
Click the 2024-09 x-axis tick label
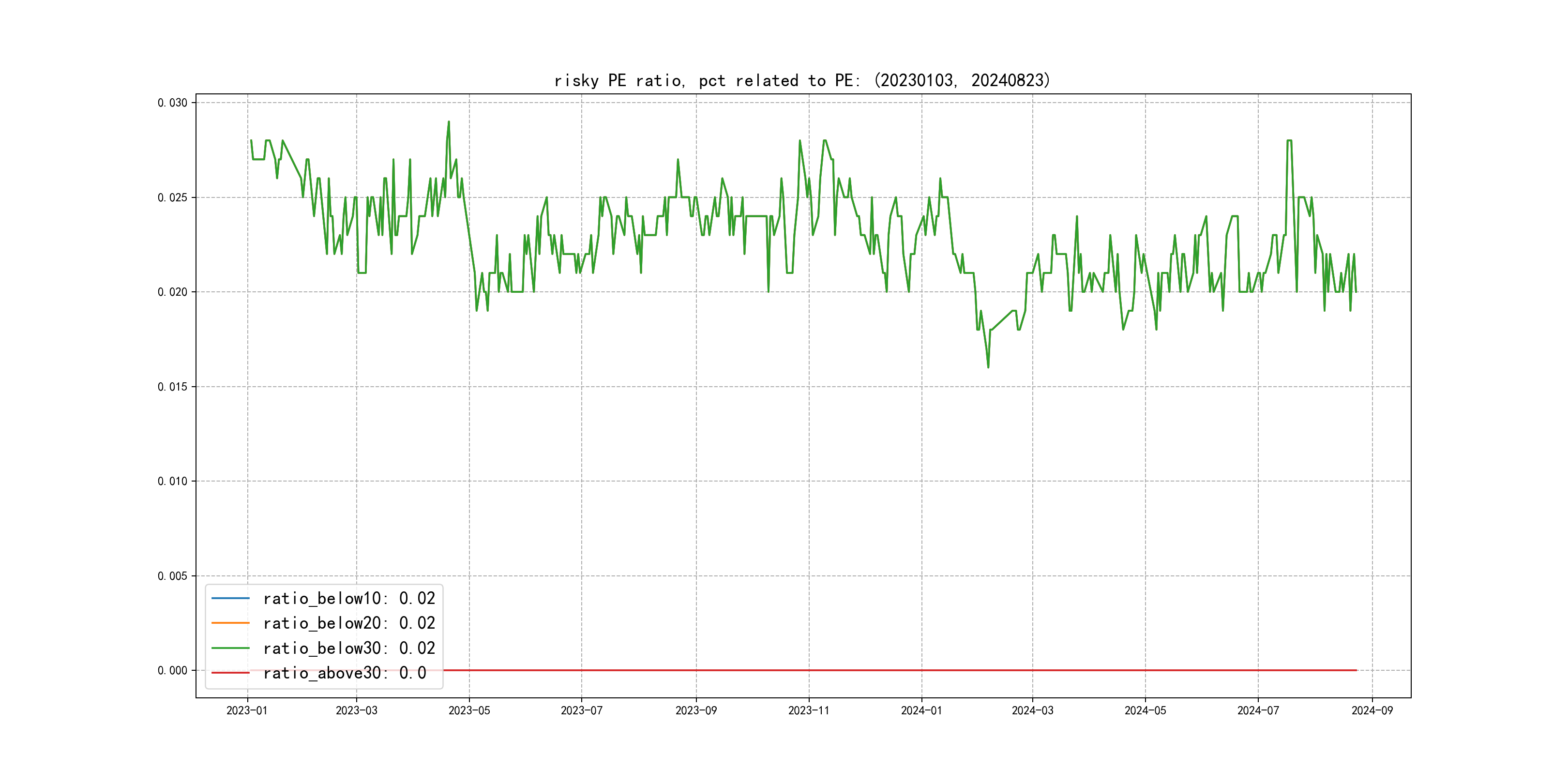(x=1372, y=711)
